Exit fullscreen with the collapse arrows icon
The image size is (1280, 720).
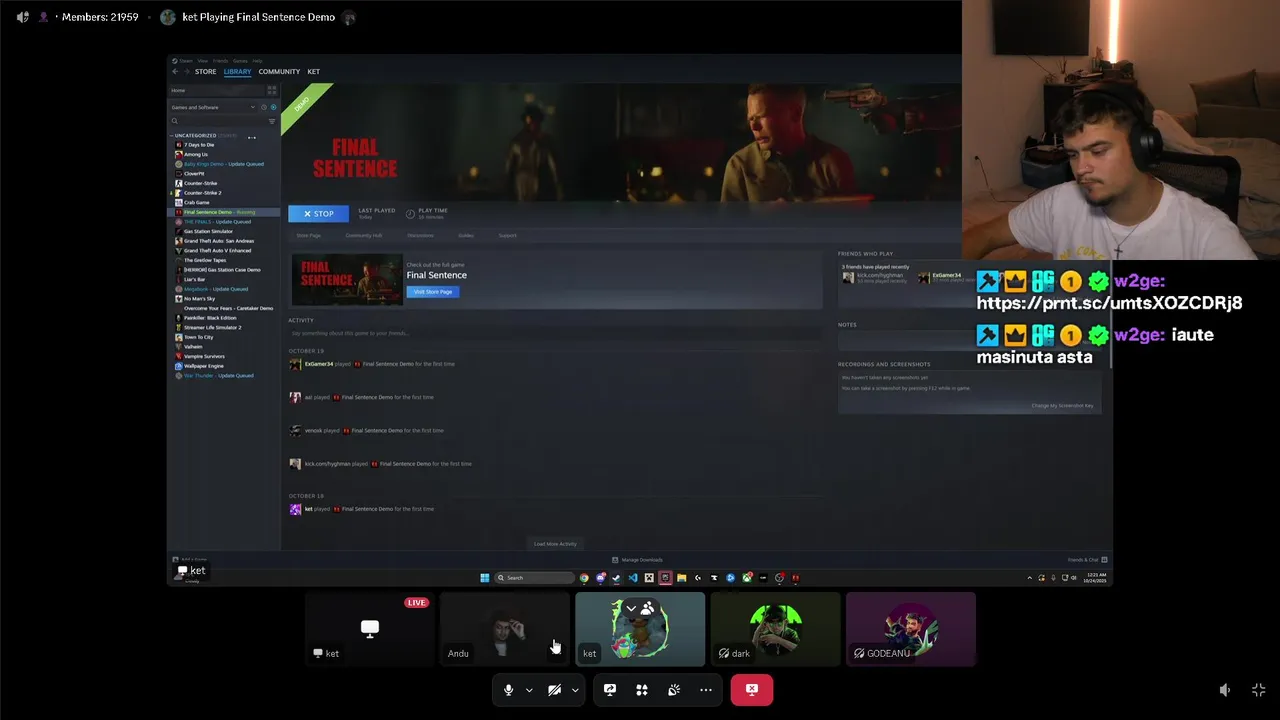pos(1259,690)
